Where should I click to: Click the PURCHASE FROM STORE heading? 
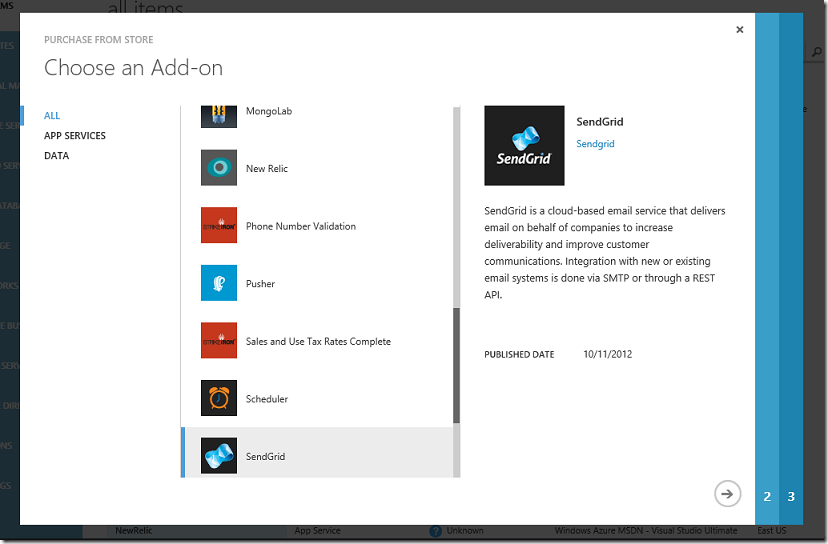click(99, 40)
